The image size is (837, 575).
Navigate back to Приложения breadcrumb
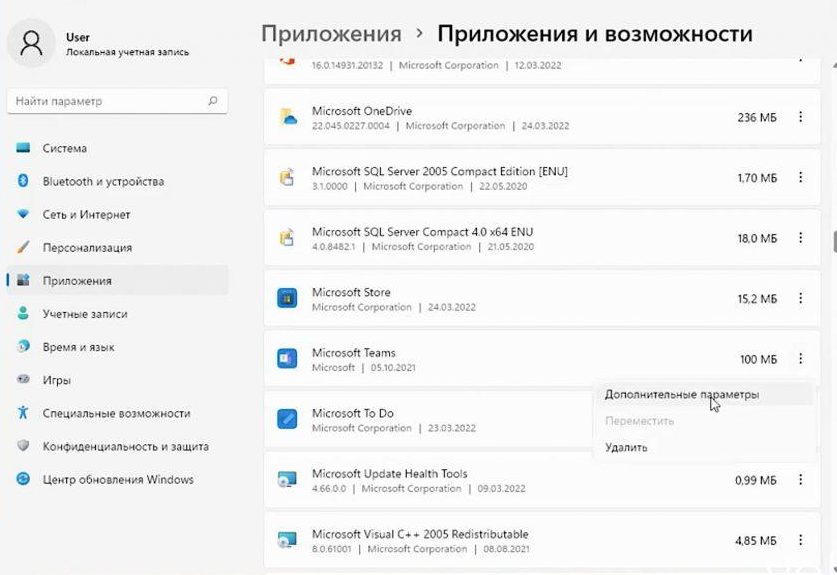tap(331, 35)
